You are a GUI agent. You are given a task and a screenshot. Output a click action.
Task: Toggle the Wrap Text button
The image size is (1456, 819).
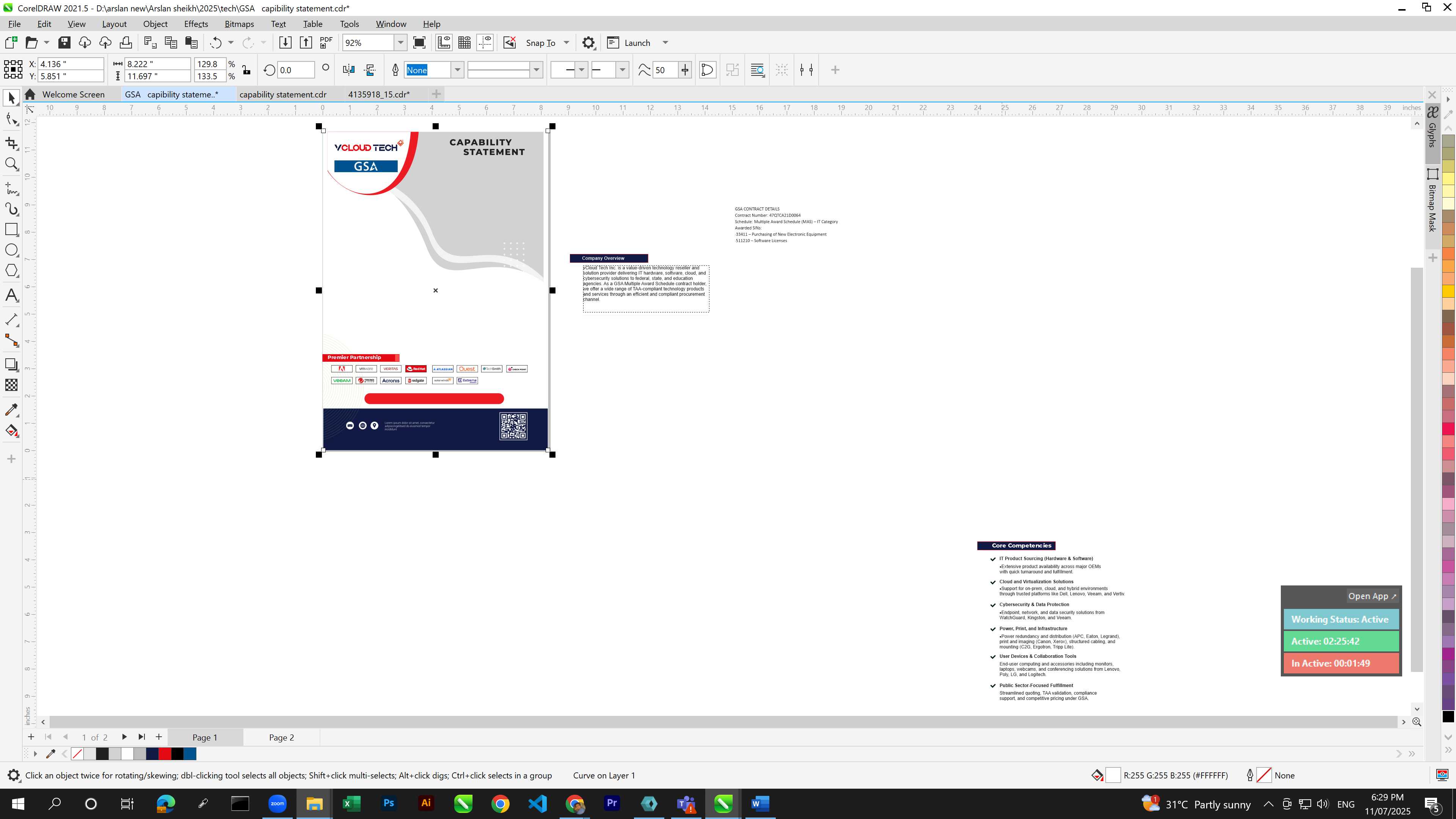tap(758, 69)
